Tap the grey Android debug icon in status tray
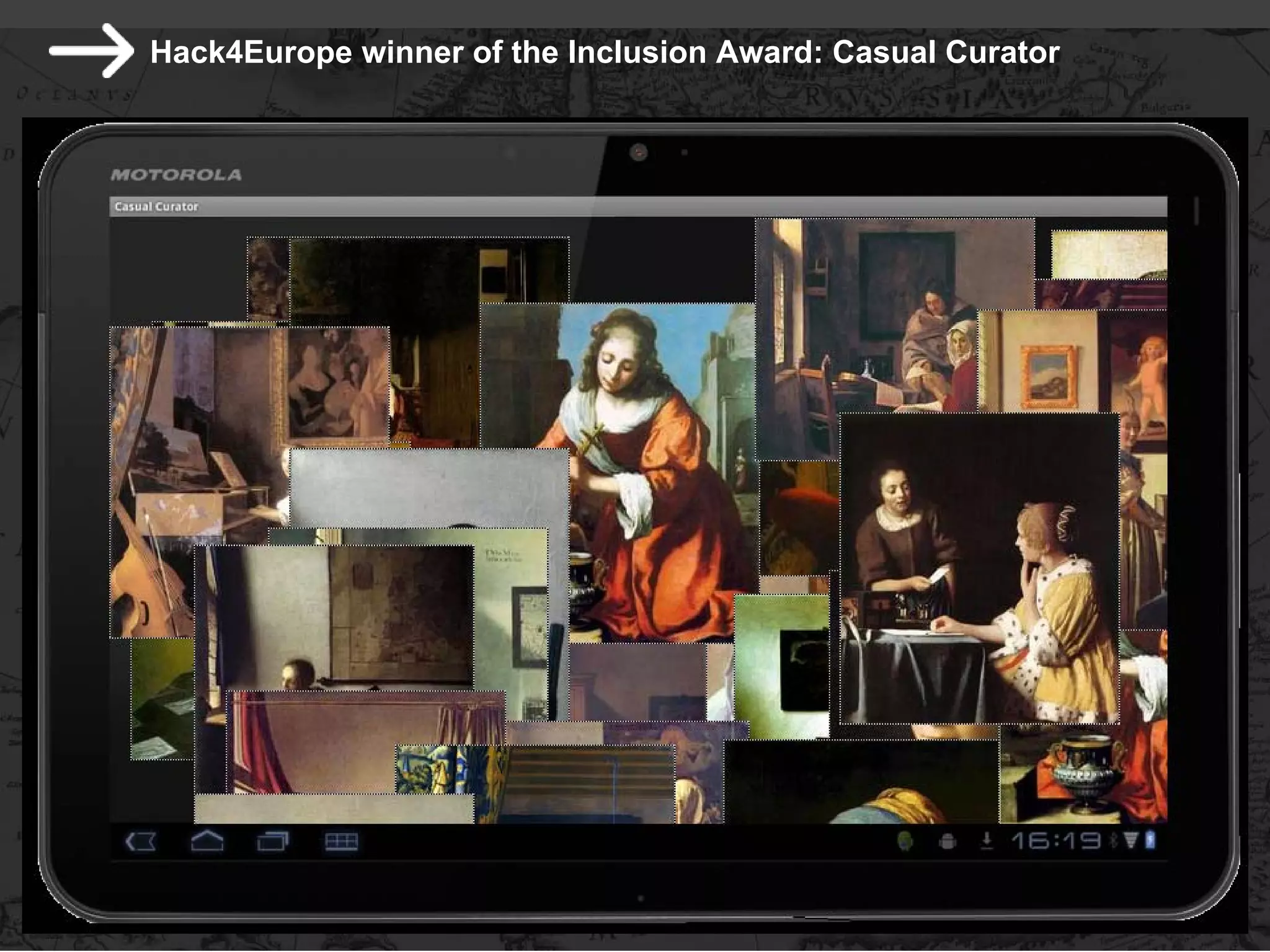1270x952 pixels. point(947,842)
